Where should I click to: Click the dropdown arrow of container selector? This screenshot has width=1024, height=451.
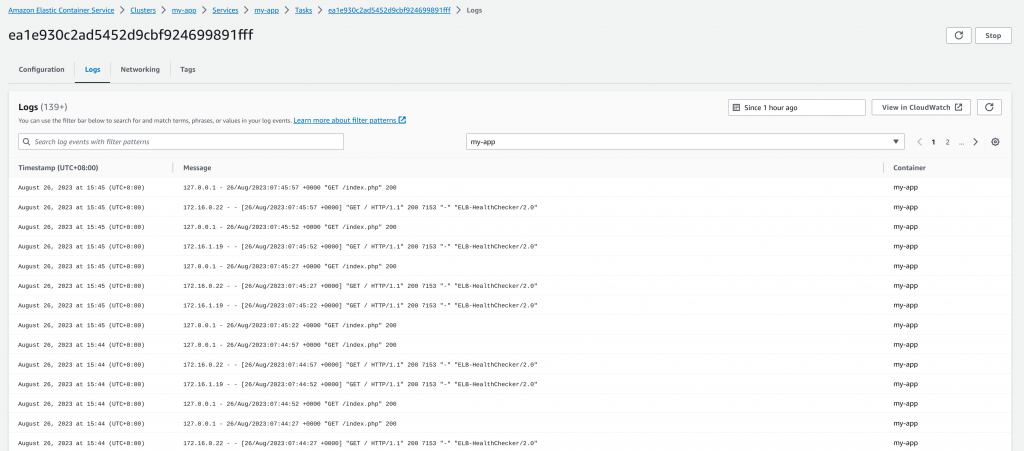895,142
